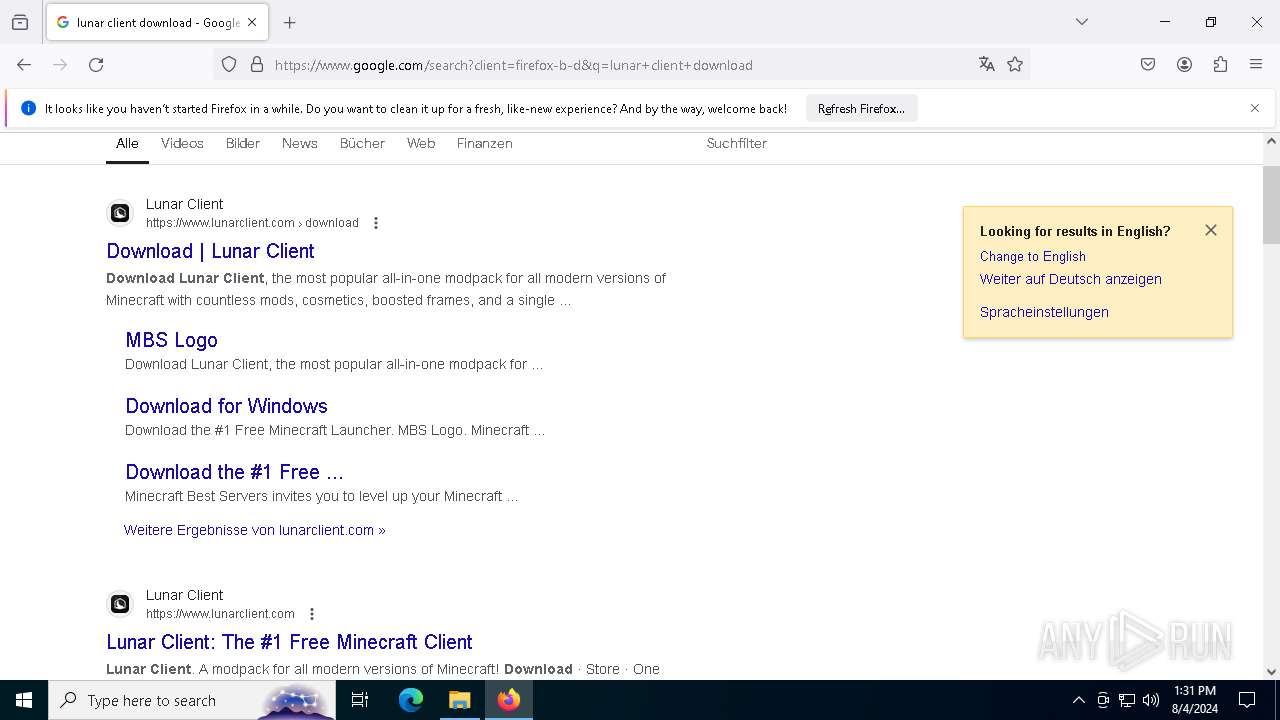Click the lunarclient.com › download URL text

tap(252, 223)
